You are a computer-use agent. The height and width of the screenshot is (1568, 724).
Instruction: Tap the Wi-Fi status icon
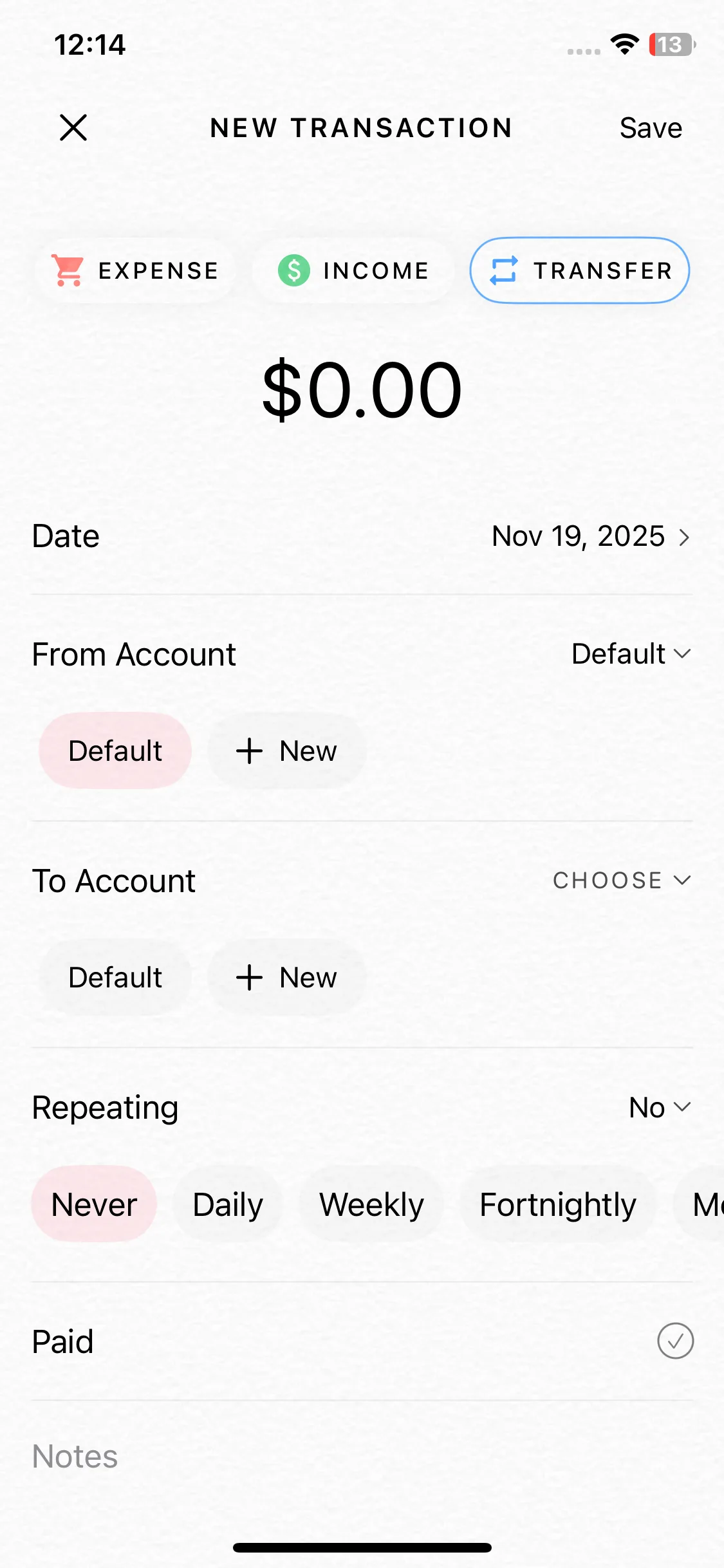click(x=624, y=44)
